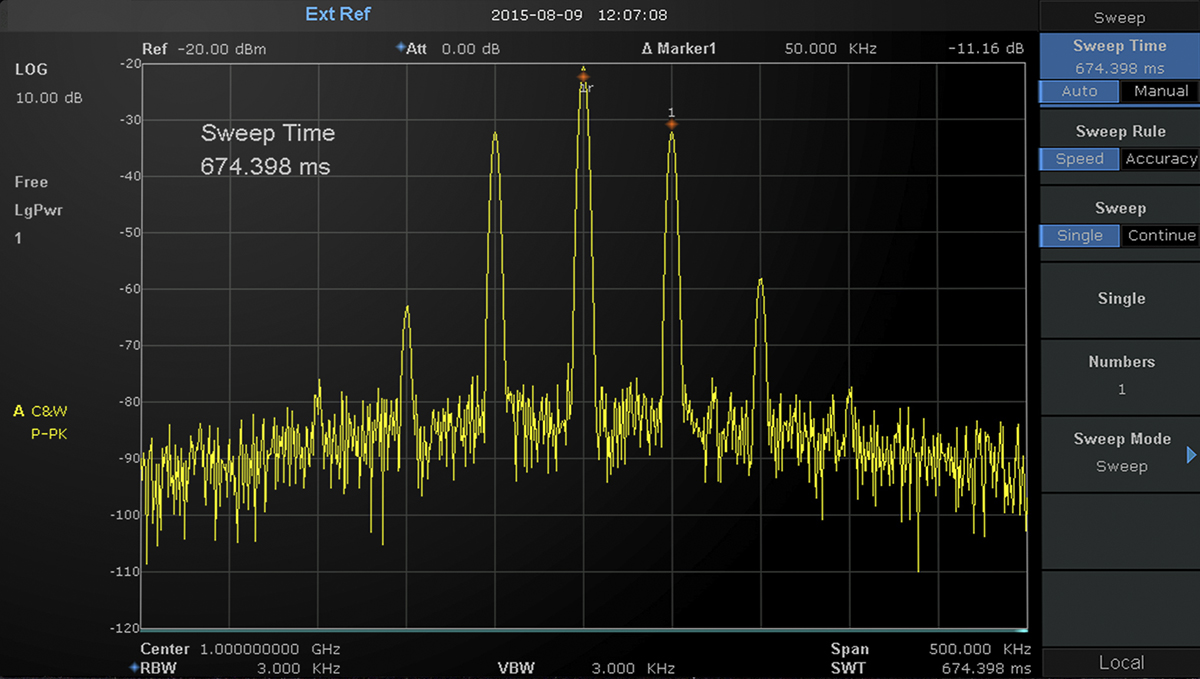Screen dimensions: 1200x679
Task: Click the Ext Ref indicator
Action: [338, 15]
